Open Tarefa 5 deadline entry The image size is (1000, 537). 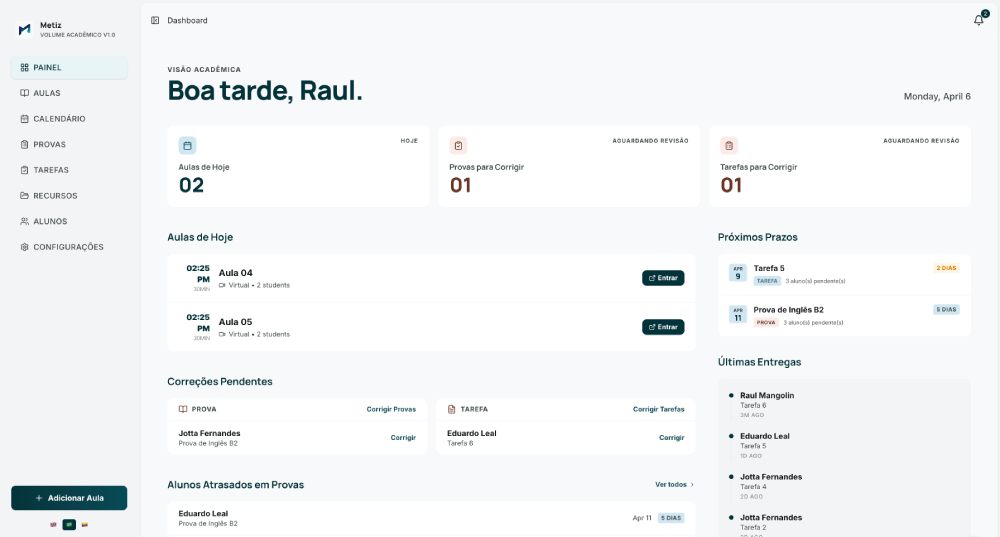768,268
